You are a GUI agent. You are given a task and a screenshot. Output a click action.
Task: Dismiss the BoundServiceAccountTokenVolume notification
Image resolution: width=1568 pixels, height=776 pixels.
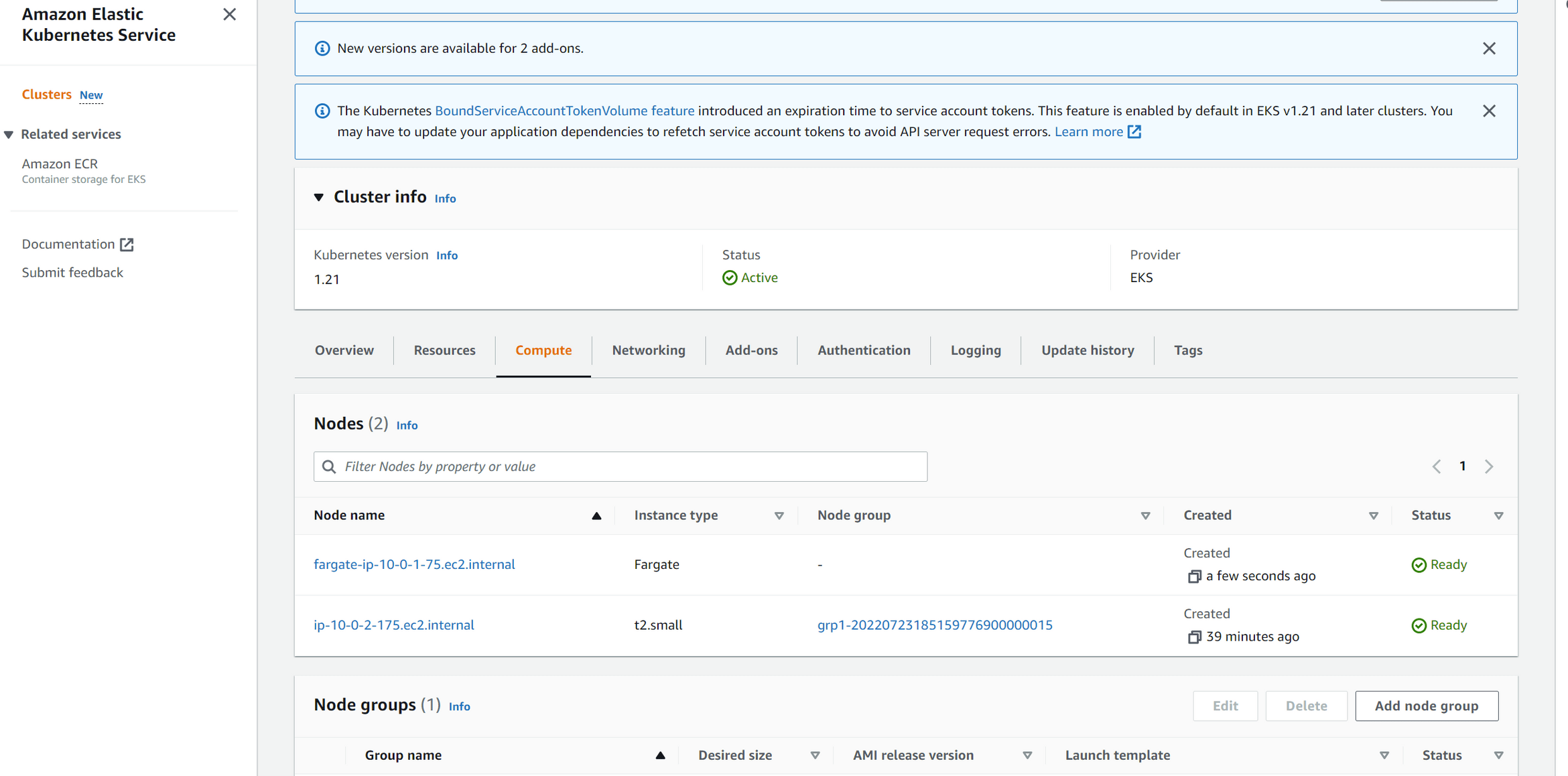tap(1489, 111)
